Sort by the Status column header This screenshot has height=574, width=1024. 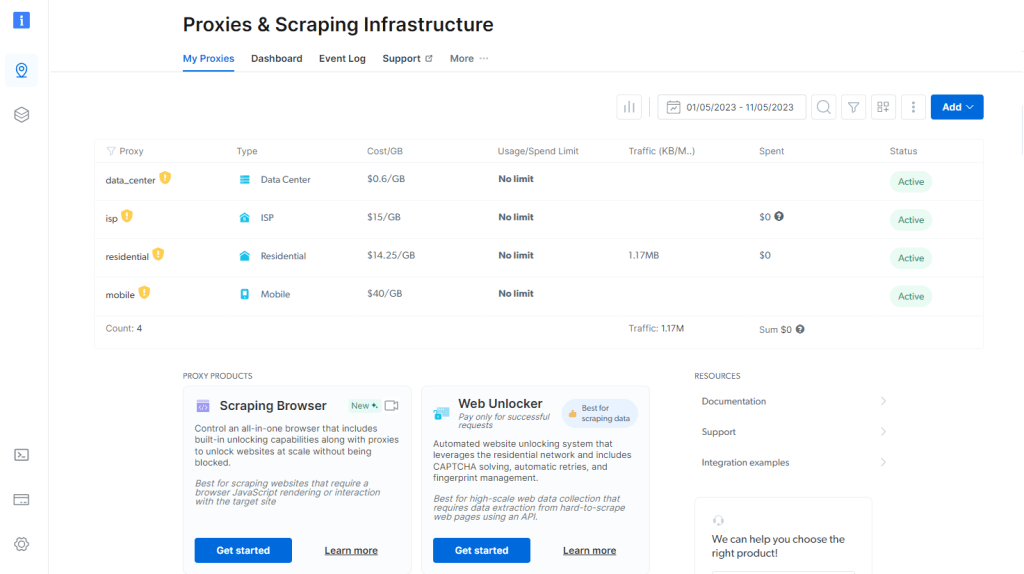(x=903, y=151)
